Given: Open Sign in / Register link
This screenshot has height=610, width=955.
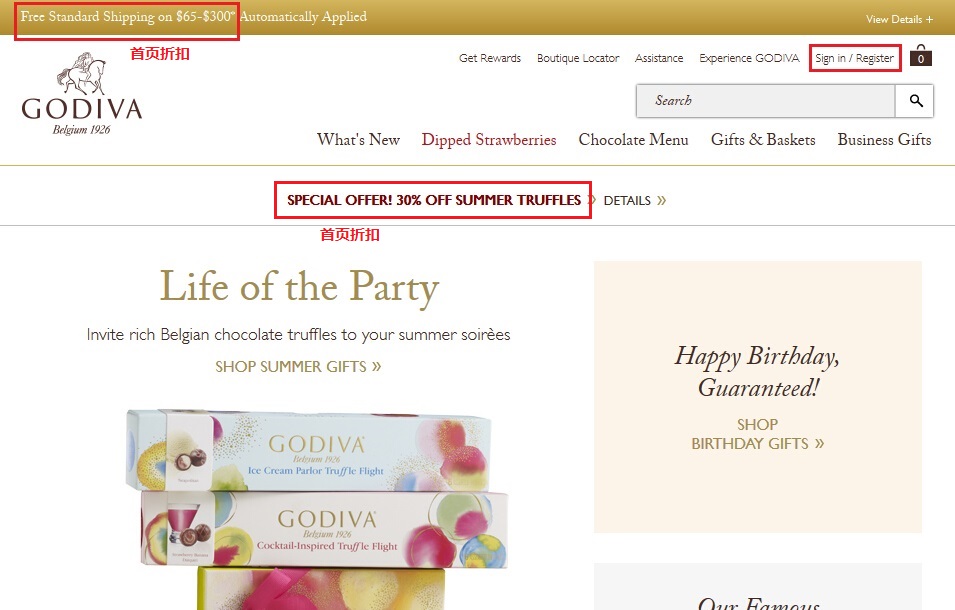Looking at the screenshot, I should 855,58.
